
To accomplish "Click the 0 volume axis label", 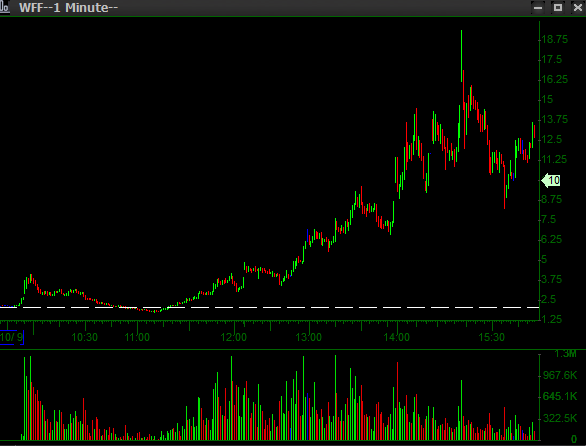I will (574, 439).
